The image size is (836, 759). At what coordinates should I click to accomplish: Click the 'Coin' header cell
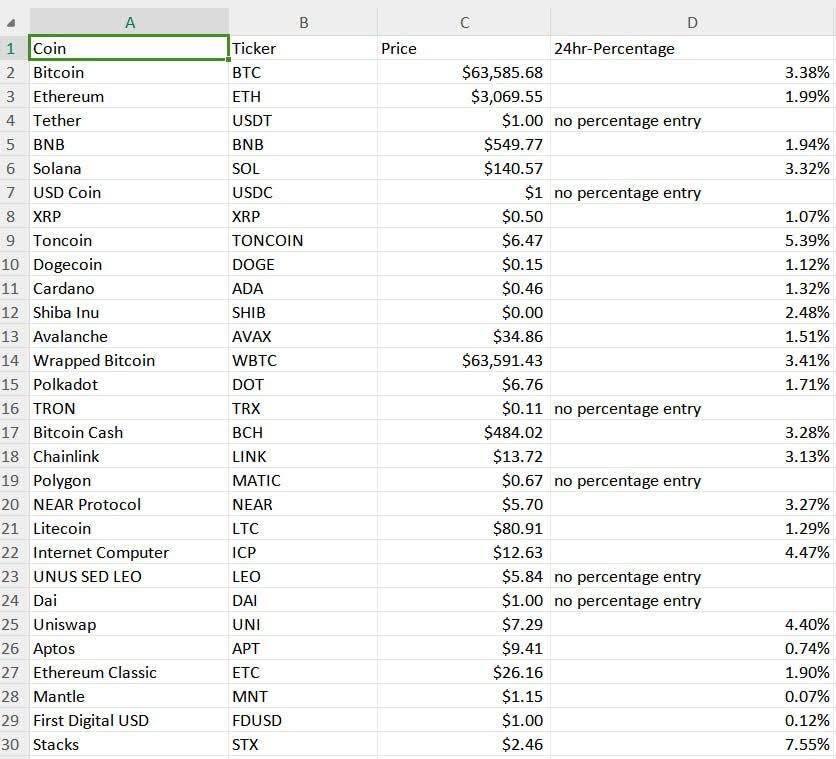(129, 48)
